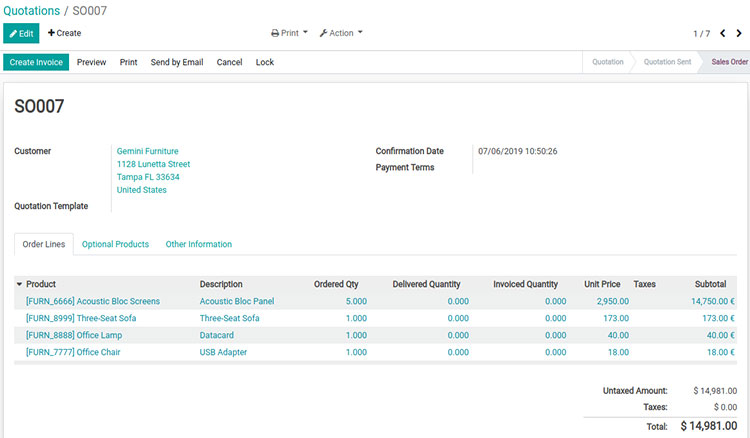The image size is (750, 438).
Task: Click the Office Chair product row
Action: pyautogui.click(x=73, y=352)
